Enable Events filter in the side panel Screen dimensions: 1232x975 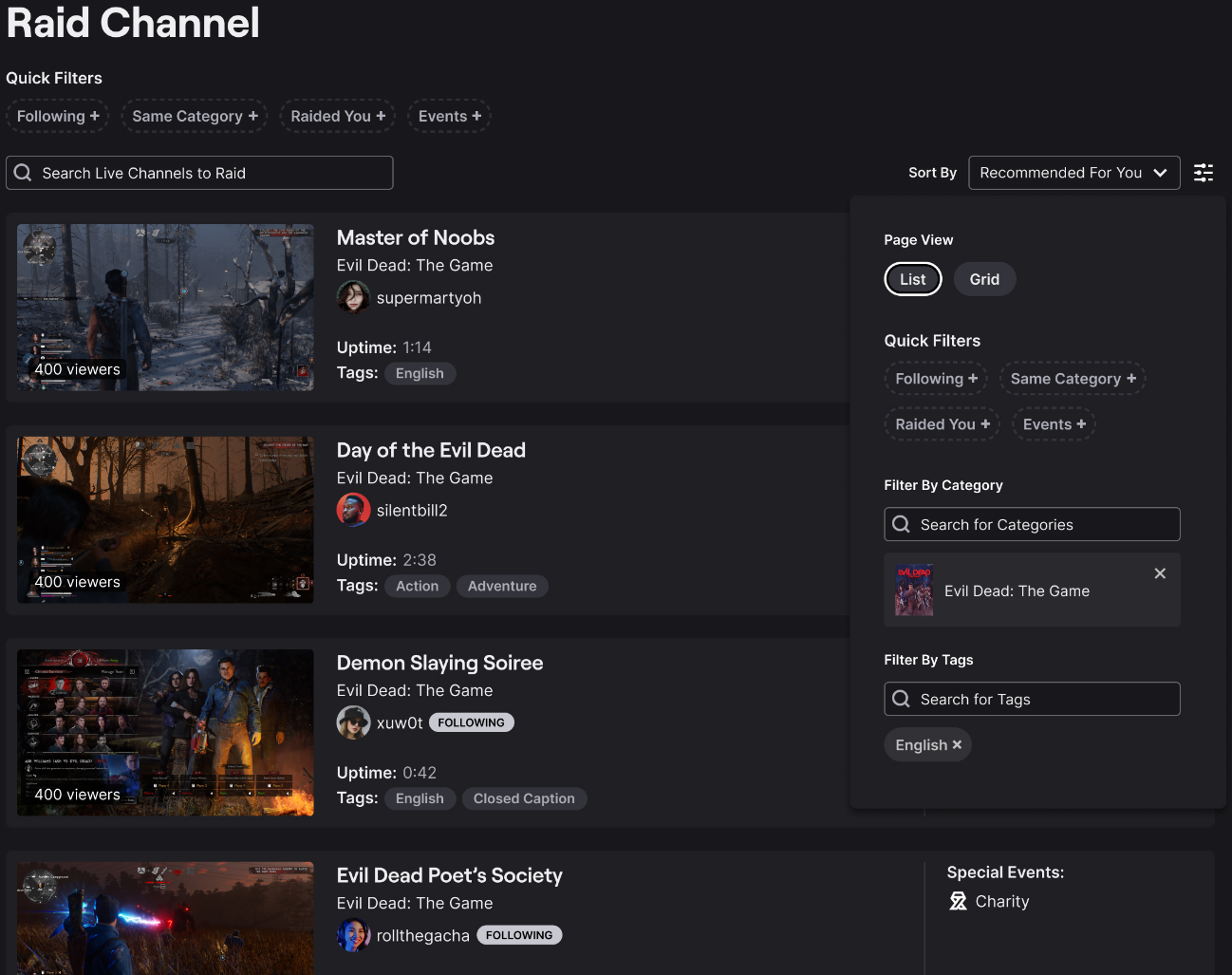point(1054,424)
